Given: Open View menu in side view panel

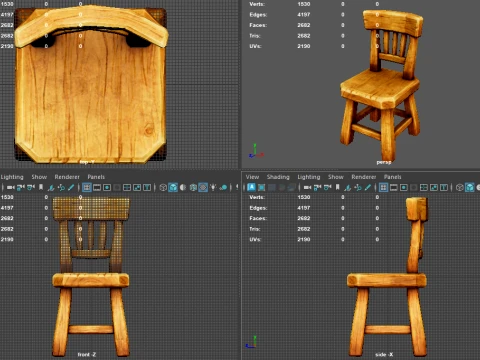Looking at the screenshot, I should tap(252, 177).
